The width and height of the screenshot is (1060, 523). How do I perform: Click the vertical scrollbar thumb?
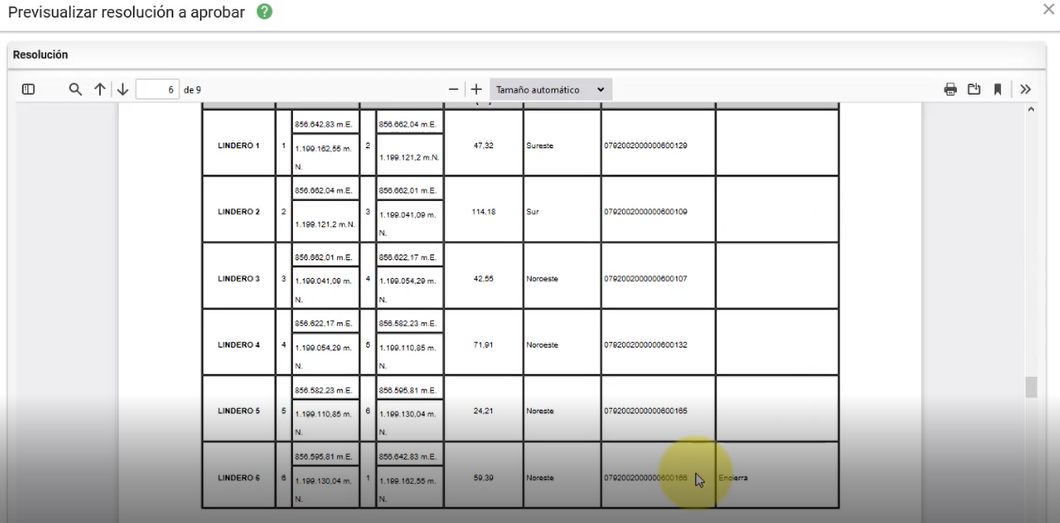pyautogui.click(x=1031, y=387)
